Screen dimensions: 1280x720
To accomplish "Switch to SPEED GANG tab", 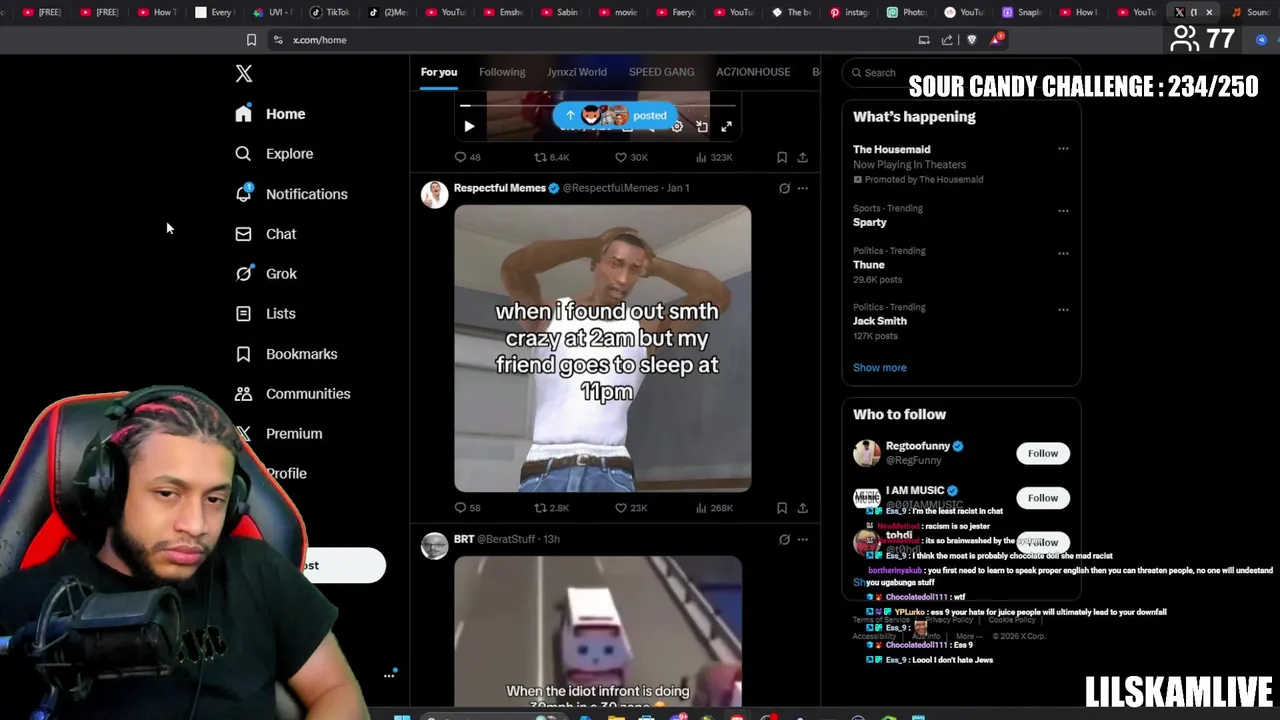I will (x=661, y=72).
